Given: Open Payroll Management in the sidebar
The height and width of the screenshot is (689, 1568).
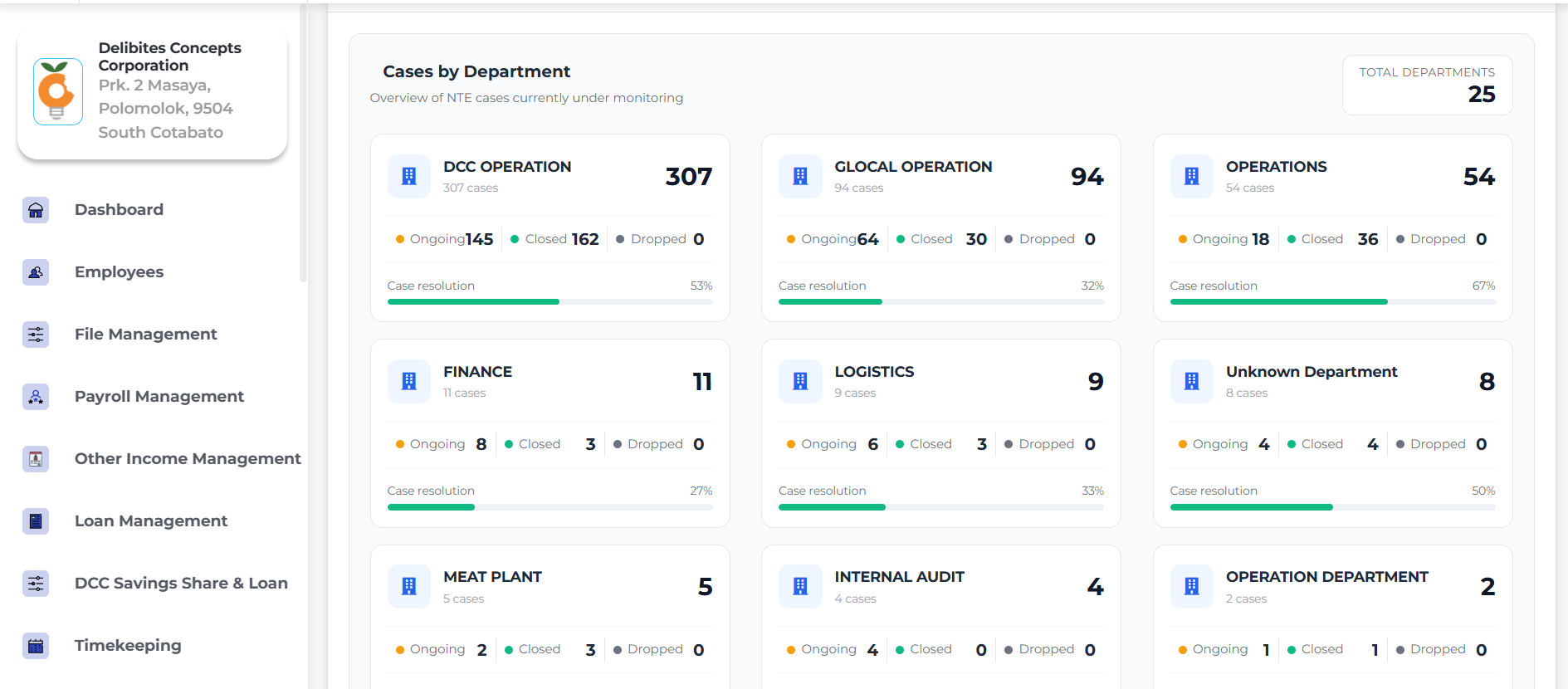Looking at the screenshot, I should point(159,397).
